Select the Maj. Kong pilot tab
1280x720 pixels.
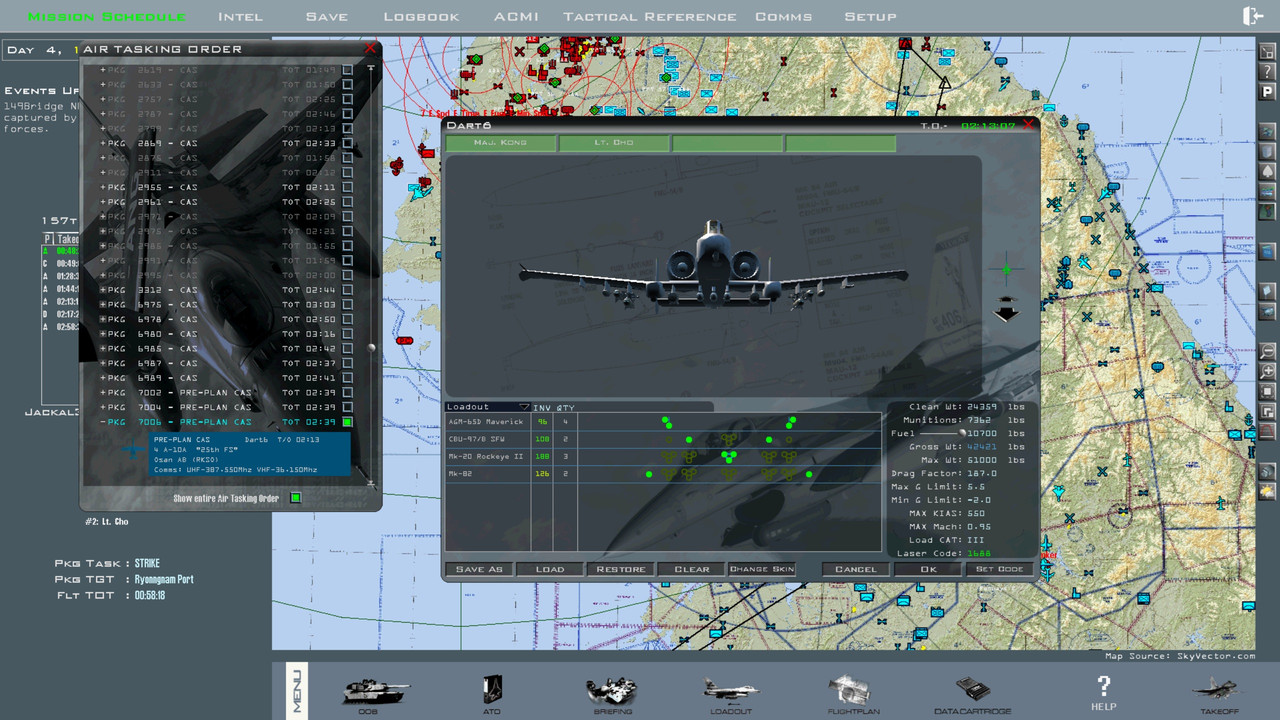coord(500,143)
